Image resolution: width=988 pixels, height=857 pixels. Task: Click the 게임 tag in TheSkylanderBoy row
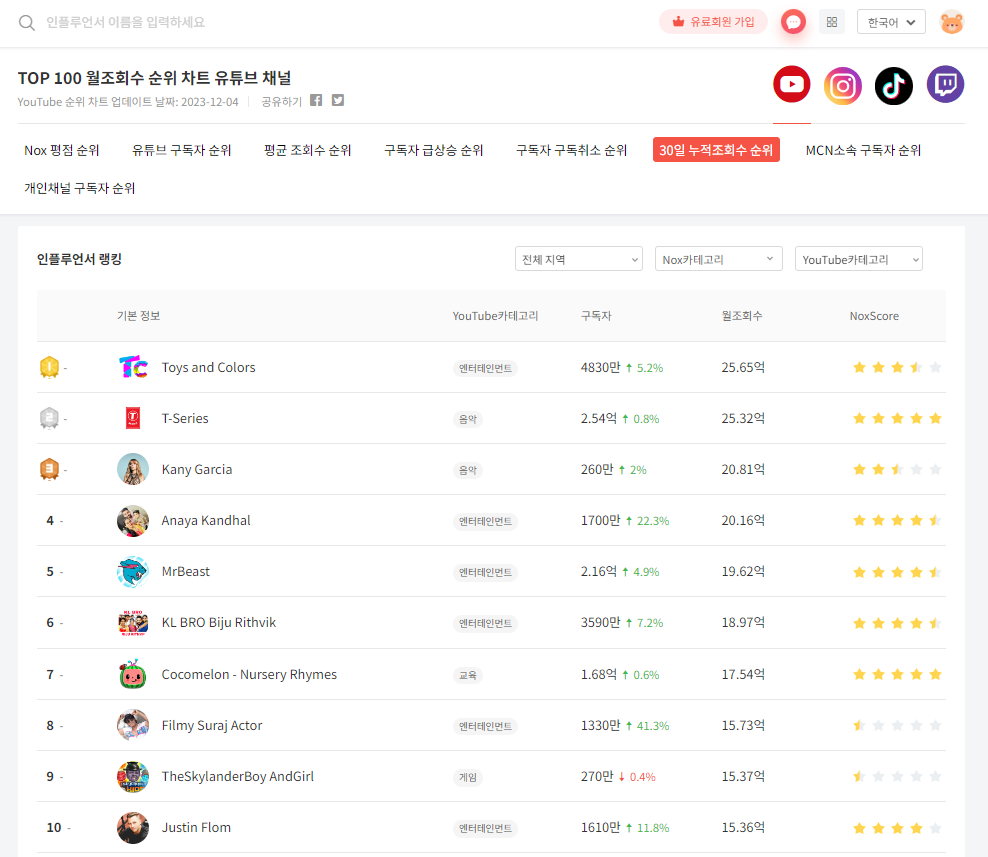[468, 777]
